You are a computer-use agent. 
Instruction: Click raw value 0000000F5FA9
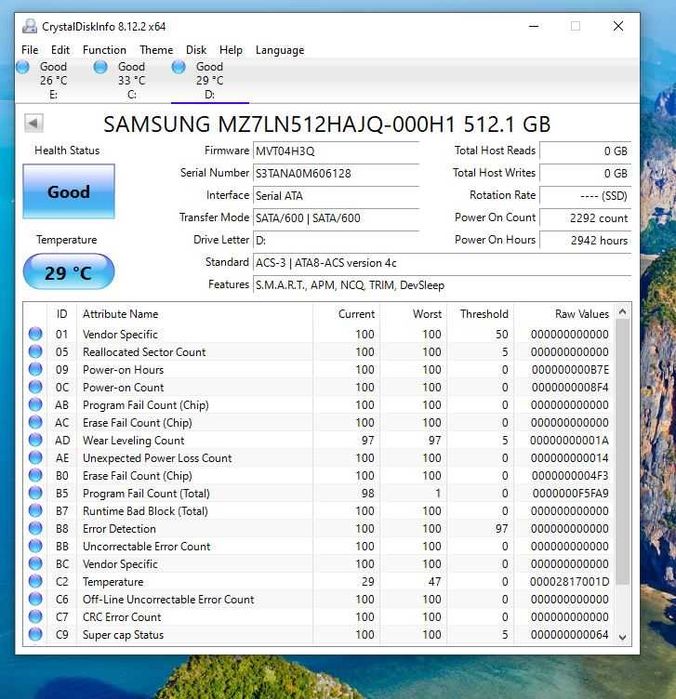(x=570, y=493)
